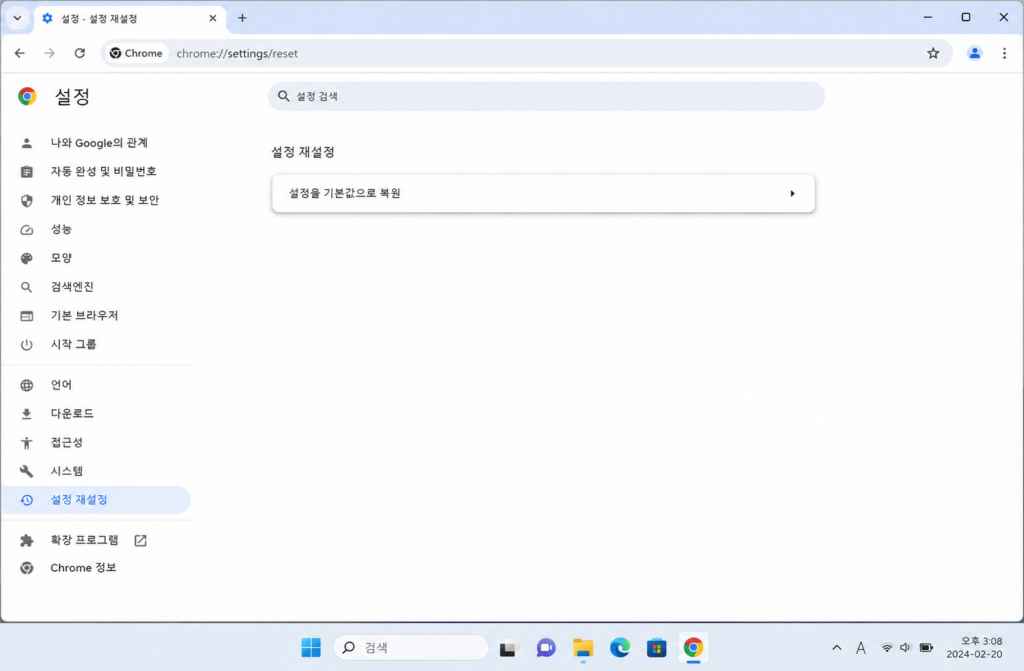Viewport: 1024px width, 671px height.
Task: Select the reset clock icon beside 설정 재설정
Action: [27, 500]
